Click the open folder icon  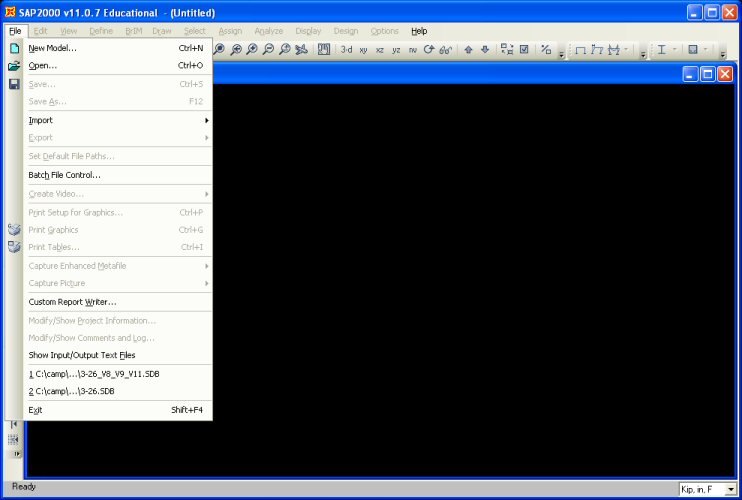14,66
